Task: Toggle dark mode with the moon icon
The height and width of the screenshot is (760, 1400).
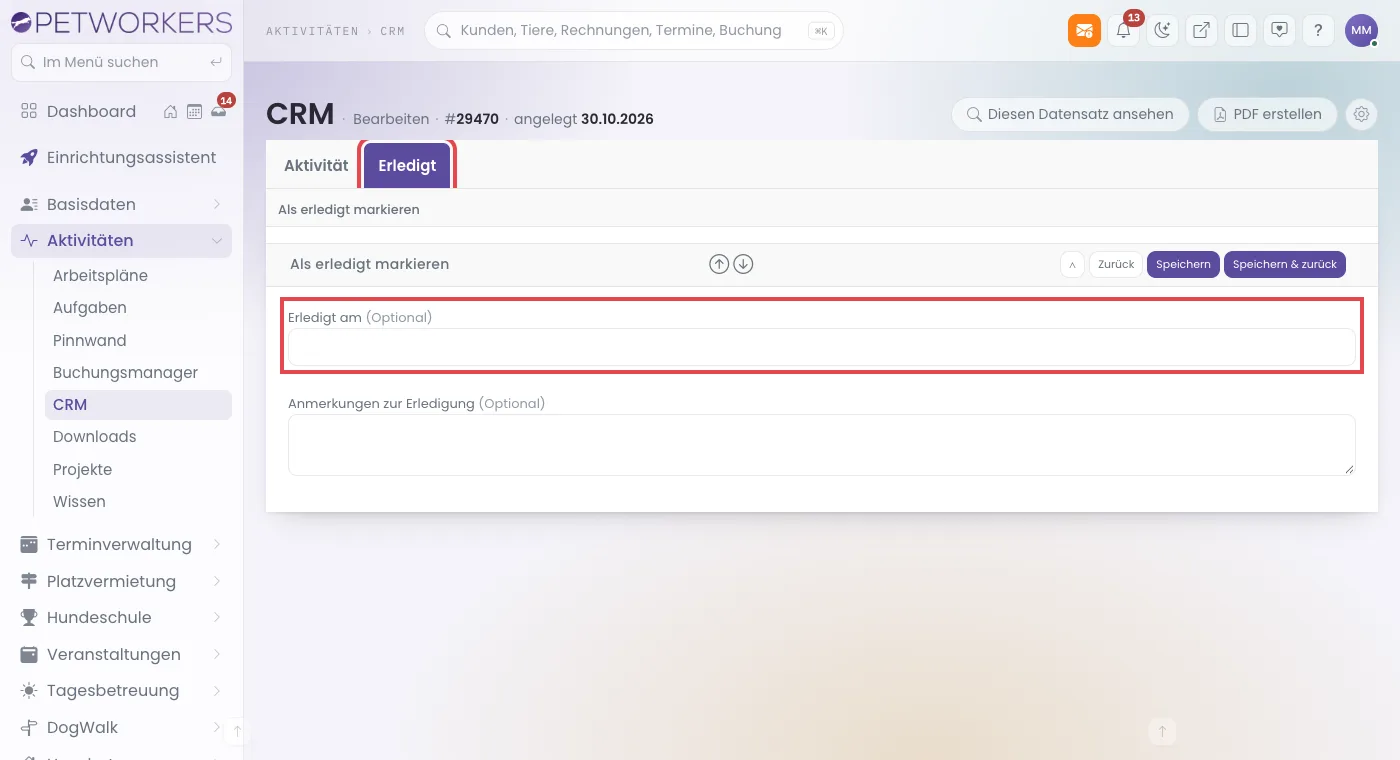Action: click(x=1162, y=30)
